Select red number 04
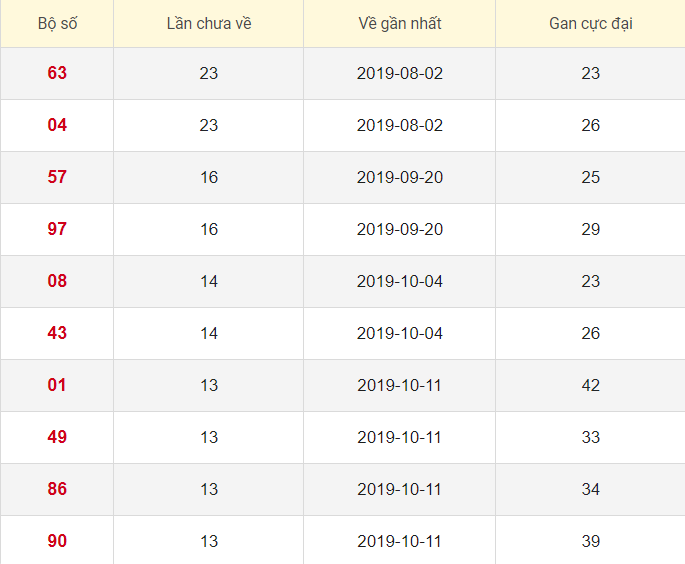685x564 pixels. [x=57, y=125]
